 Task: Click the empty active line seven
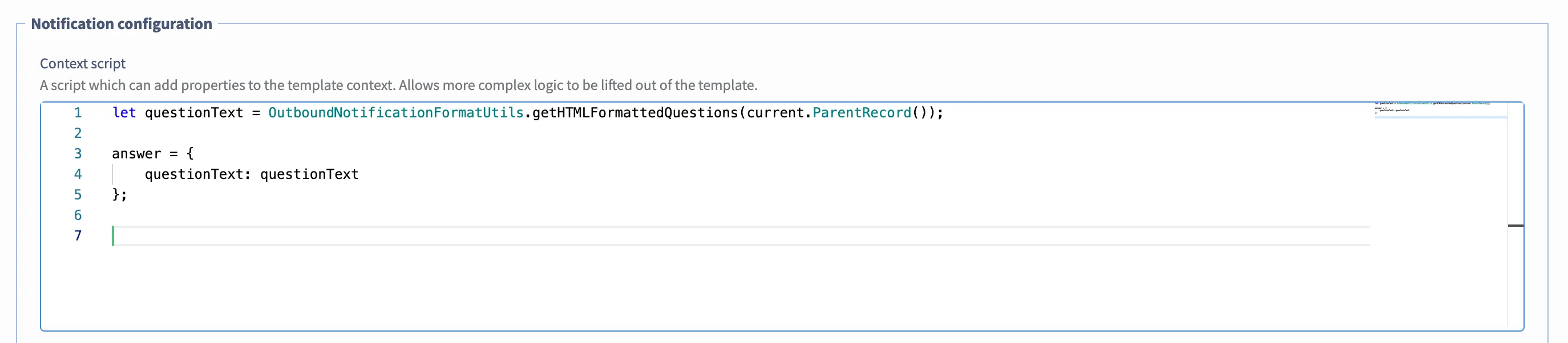tap(741, 236)
